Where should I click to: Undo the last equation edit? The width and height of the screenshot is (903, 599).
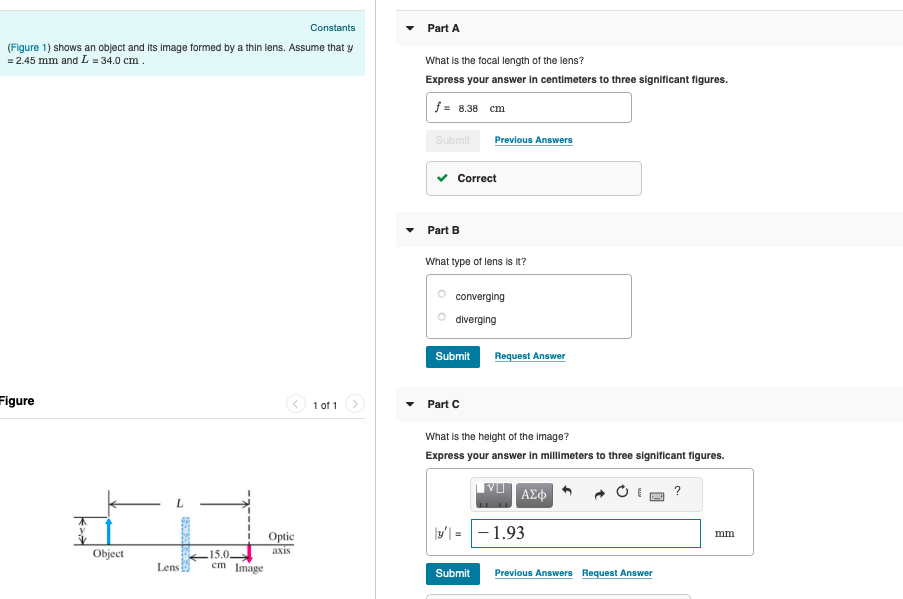click(x=567, y=492)
